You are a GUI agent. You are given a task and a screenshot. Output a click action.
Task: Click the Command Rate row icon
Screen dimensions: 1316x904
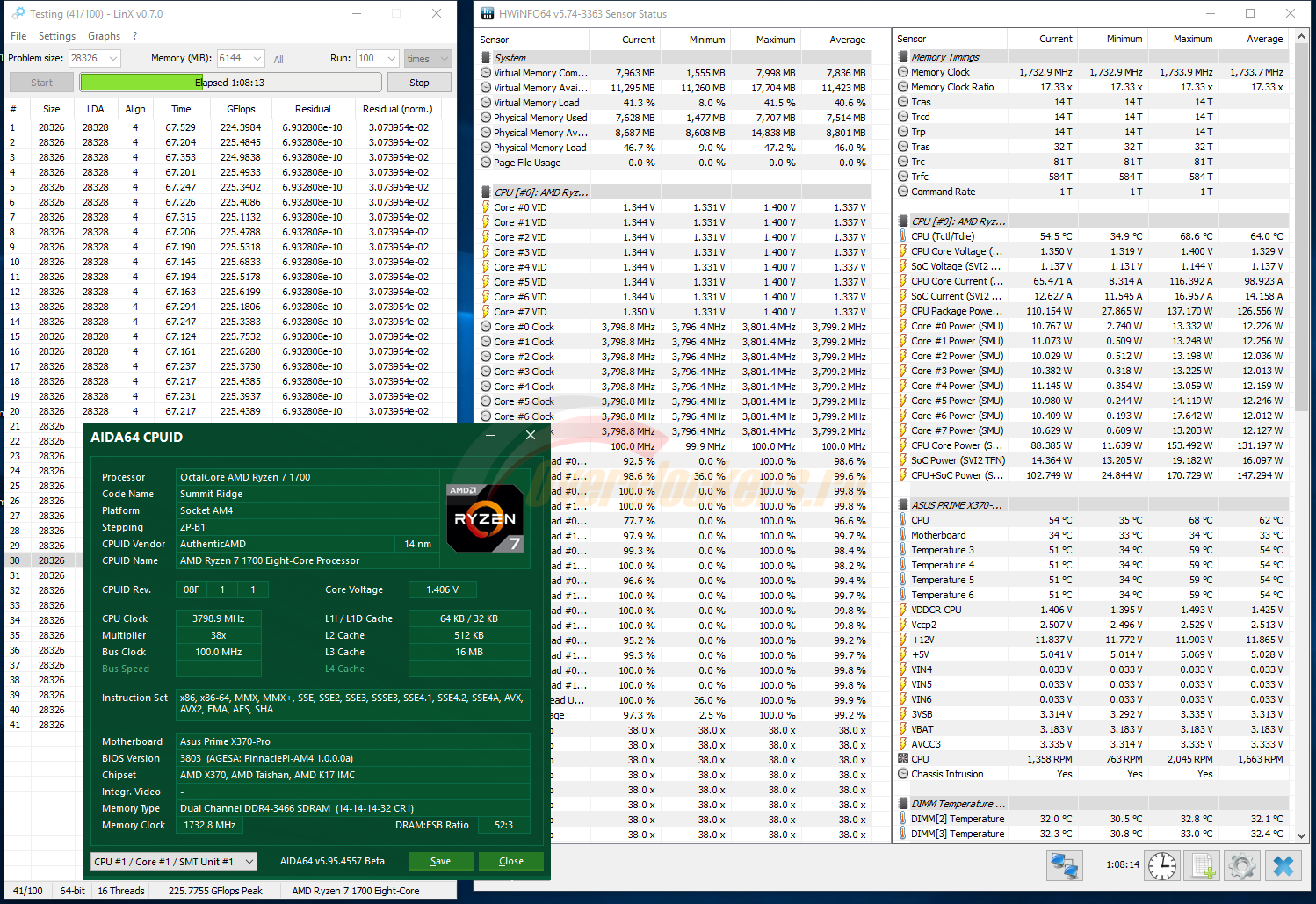pyautogui.click(x=903, y=192)
